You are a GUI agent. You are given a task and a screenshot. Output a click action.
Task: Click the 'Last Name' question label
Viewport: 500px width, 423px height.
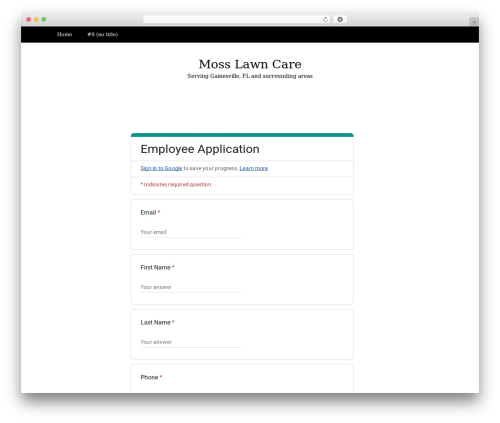(x=155, y=323)
